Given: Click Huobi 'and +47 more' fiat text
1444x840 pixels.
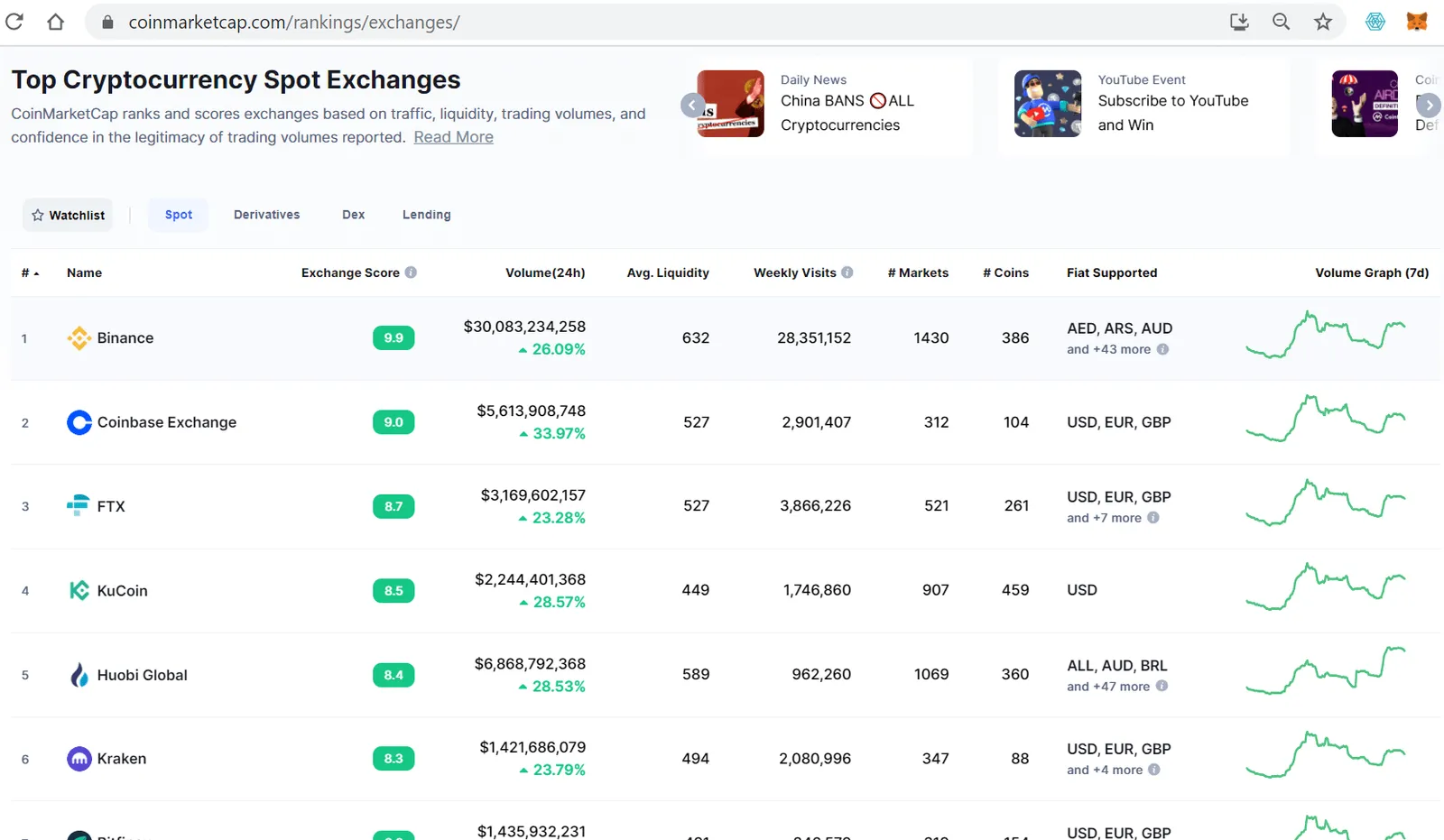Looking at the screenshot, I should [x=1108, y=687].
